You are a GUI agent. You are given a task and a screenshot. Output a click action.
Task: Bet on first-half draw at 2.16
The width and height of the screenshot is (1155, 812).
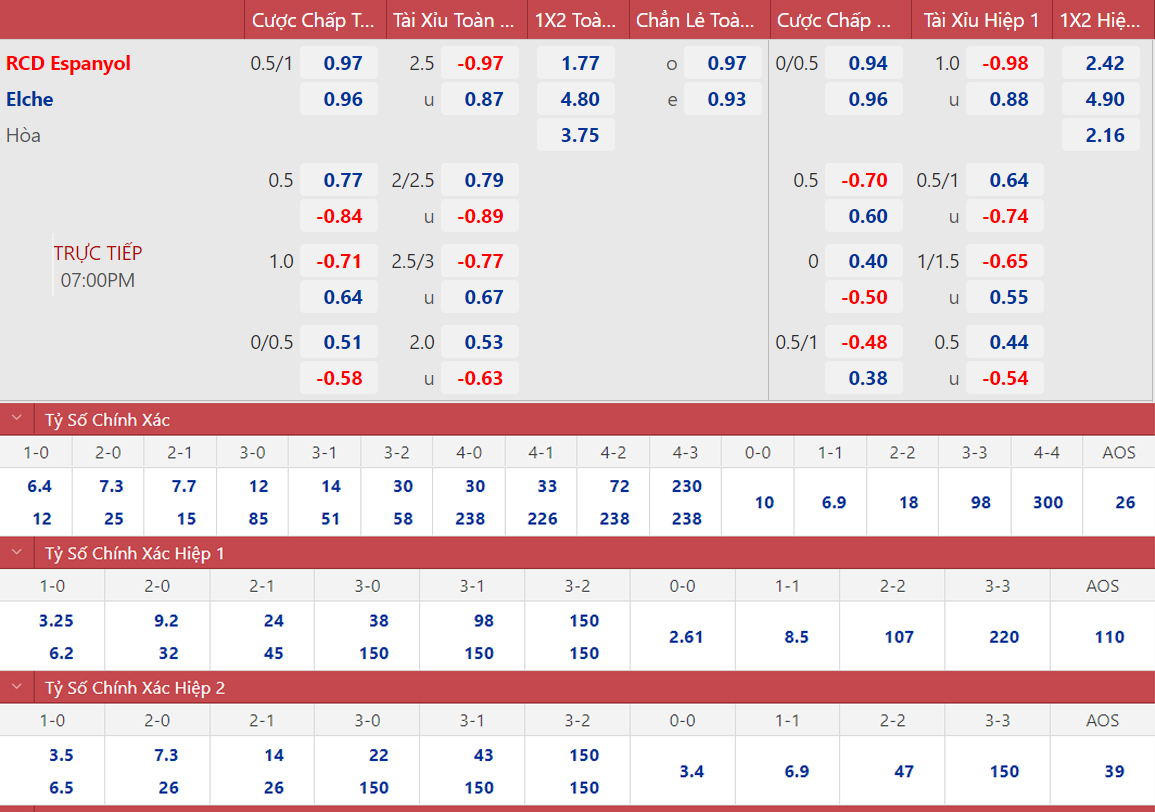pyautogui.click(x=1101, y=136)
